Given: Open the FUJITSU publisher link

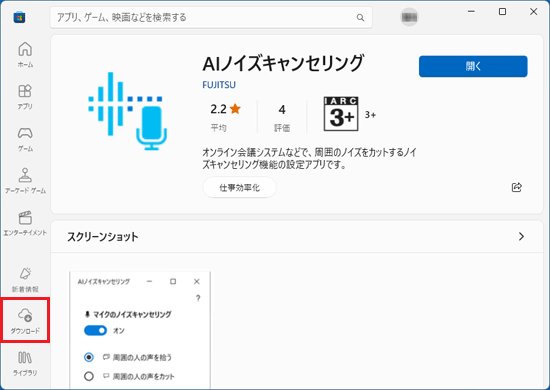Looking at the screenshot, I should coord(219,85).
